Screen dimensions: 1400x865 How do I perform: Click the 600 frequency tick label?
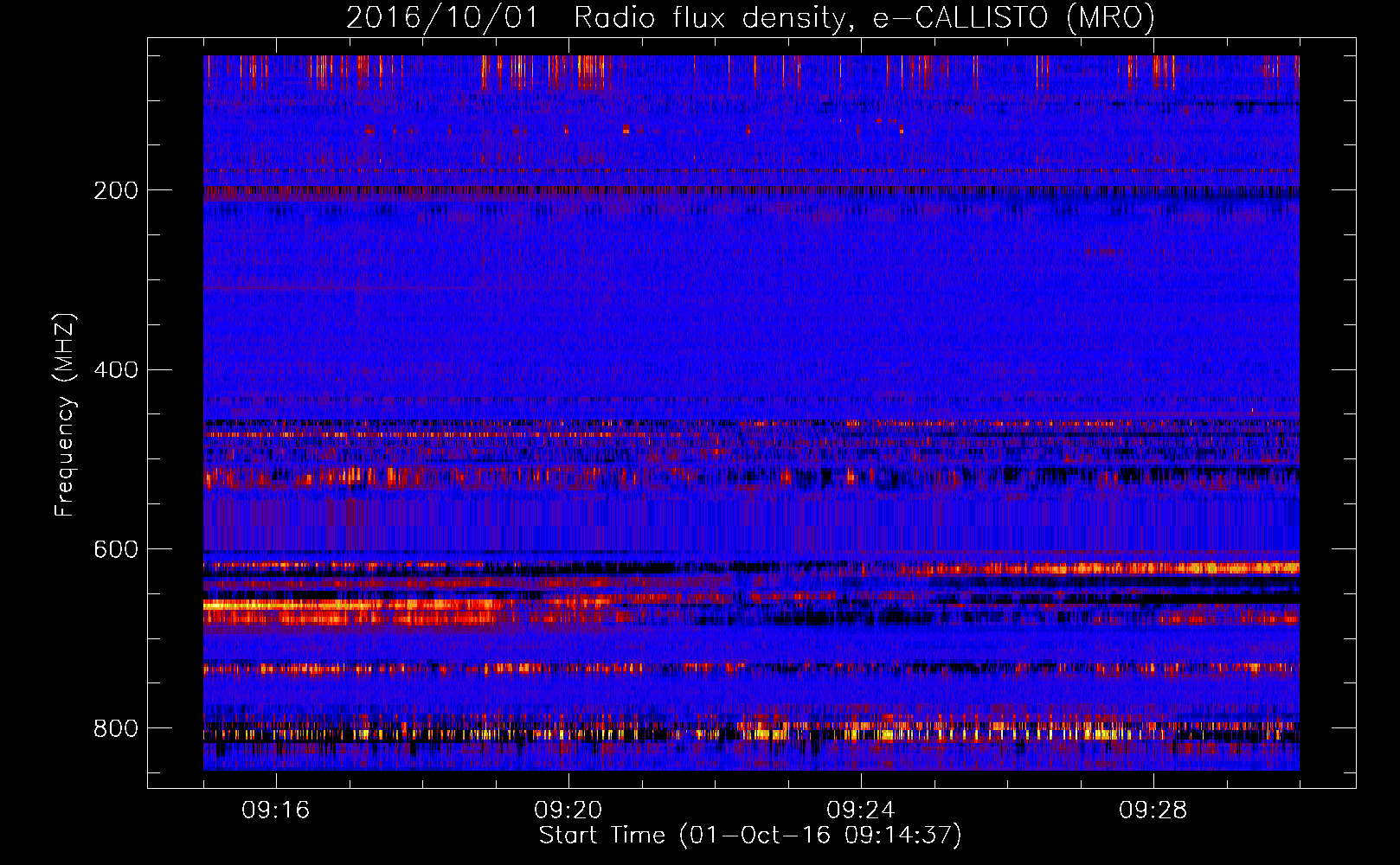[116, 550]
